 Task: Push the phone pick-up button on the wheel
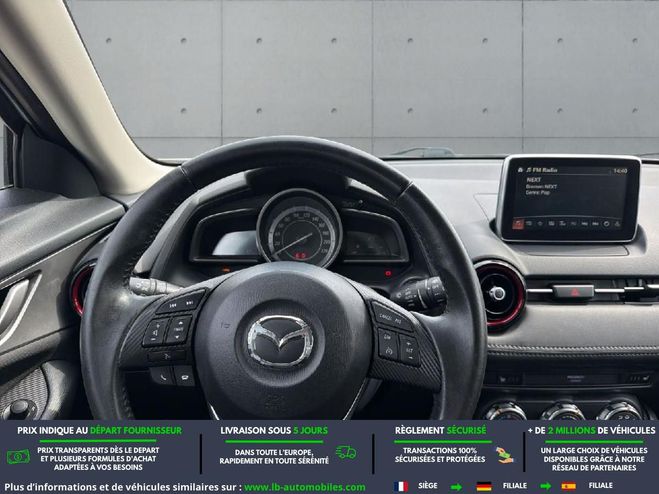pyautogui.click(x=161, y=375)
